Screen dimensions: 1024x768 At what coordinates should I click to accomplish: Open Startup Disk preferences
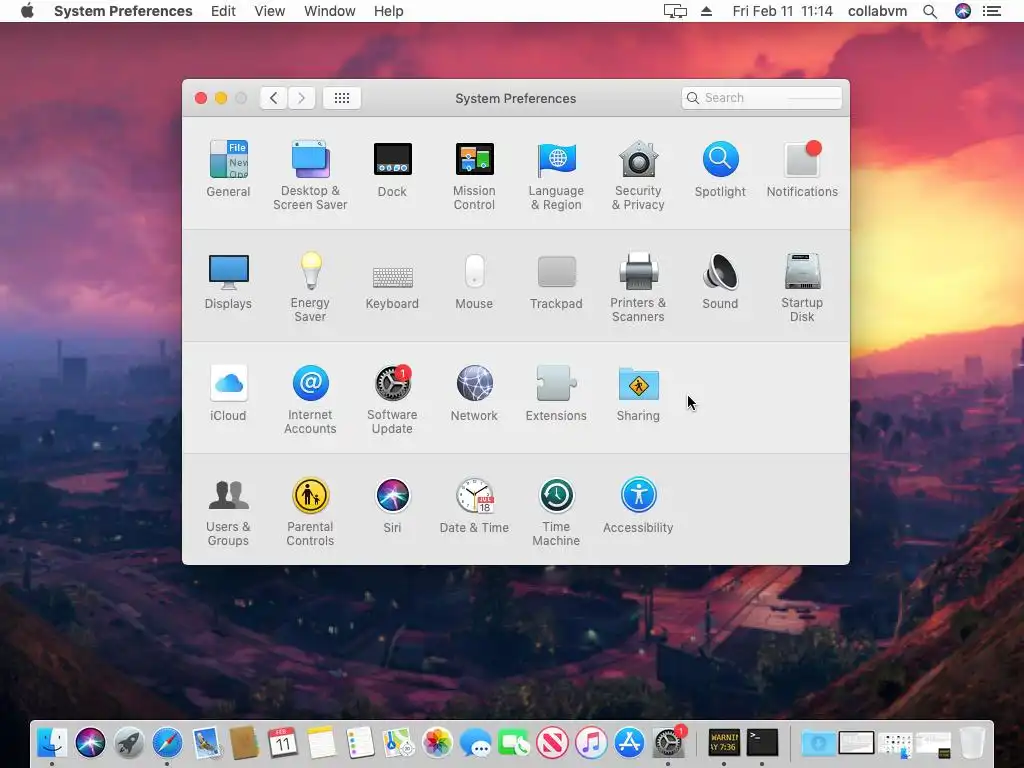802,287
